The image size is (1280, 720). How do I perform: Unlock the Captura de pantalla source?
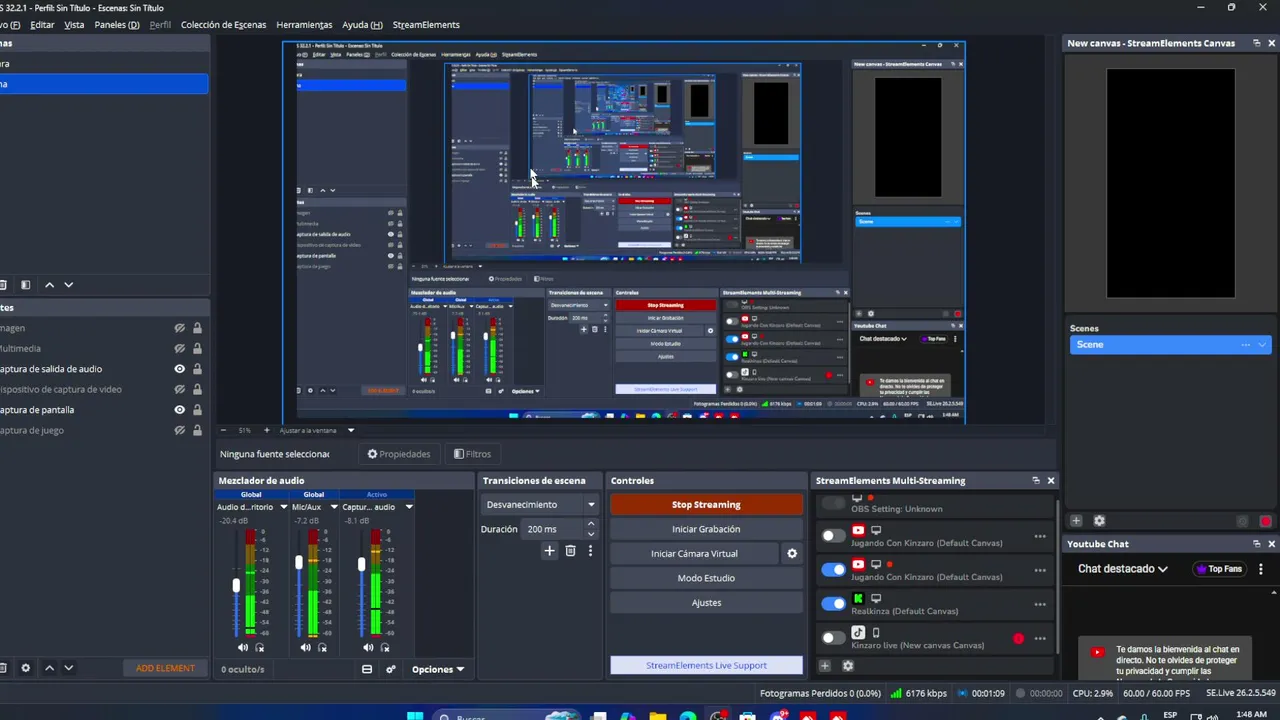click(197, 410)
